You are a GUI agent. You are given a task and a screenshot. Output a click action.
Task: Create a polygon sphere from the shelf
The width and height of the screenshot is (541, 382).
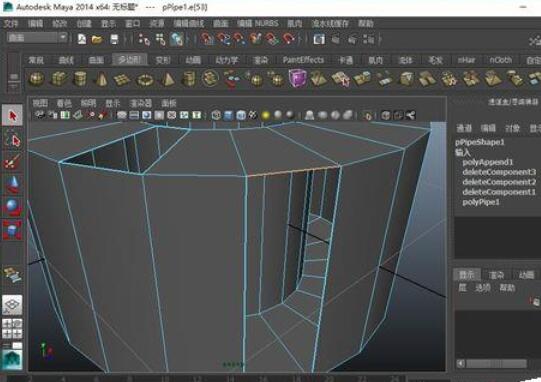[36, 79]
